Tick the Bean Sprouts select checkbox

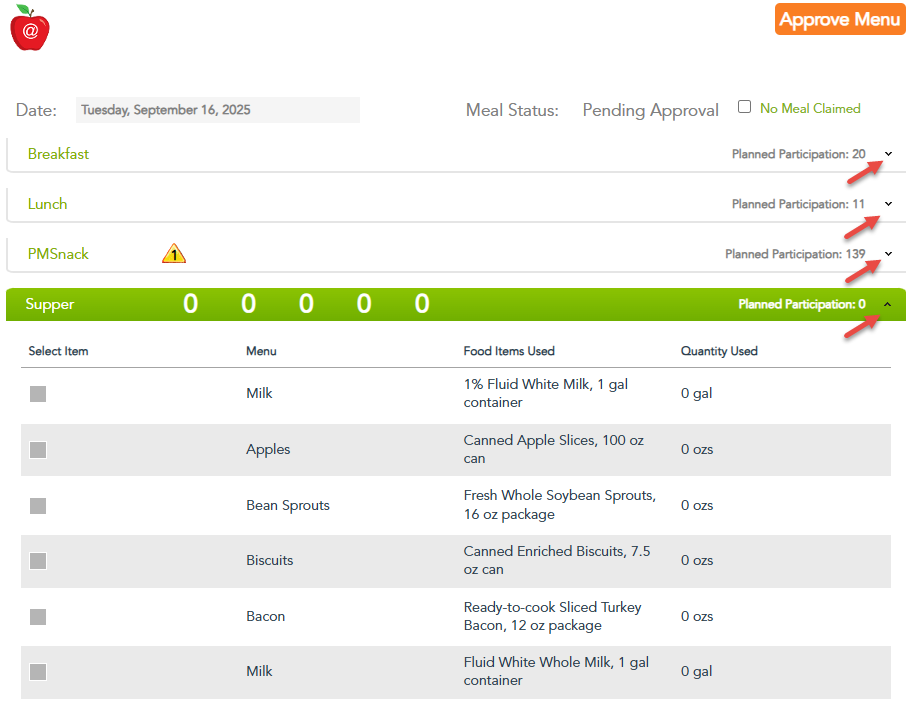[x=38, y=506]
